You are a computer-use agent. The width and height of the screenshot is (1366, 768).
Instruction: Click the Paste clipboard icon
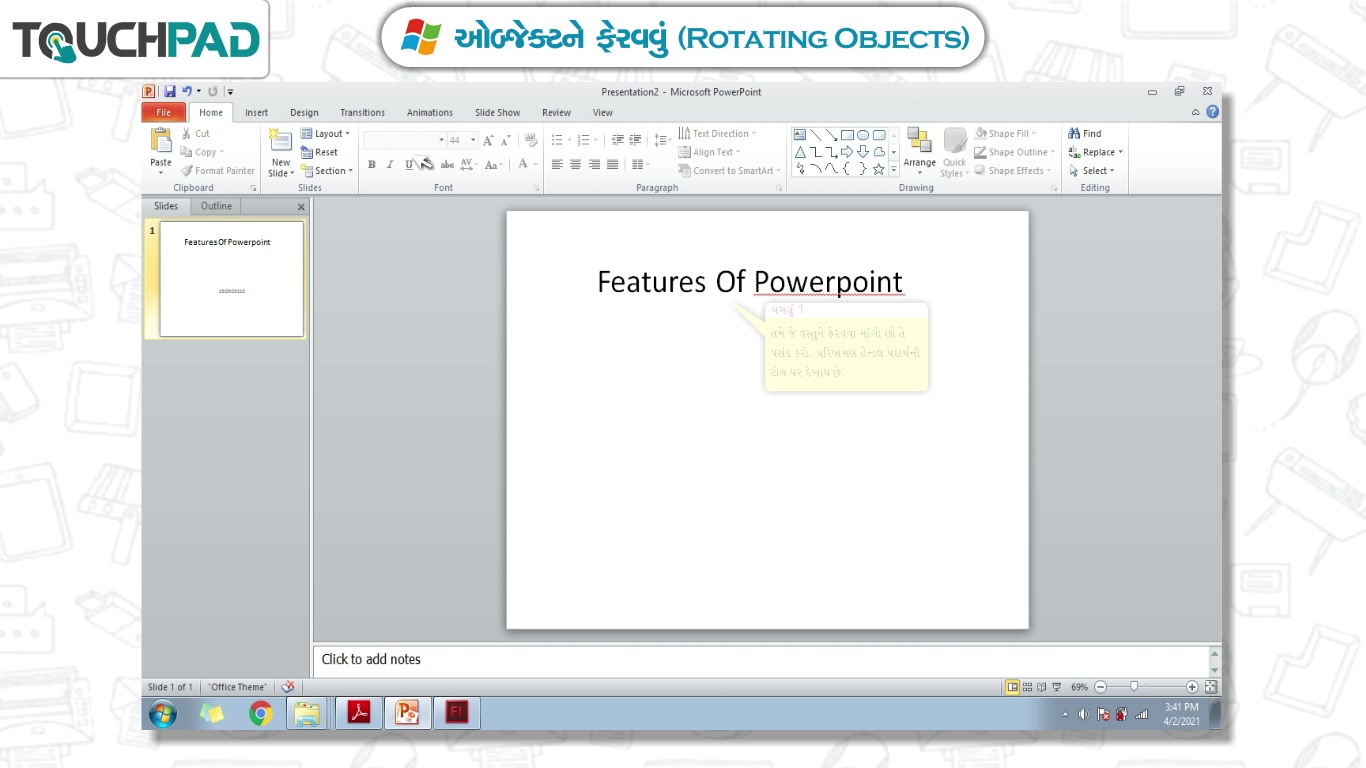coord(161,141)
